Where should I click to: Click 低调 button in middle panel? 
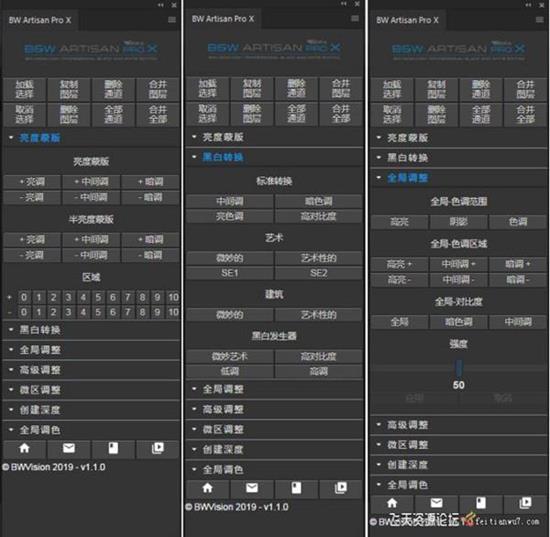coord(230,371)
